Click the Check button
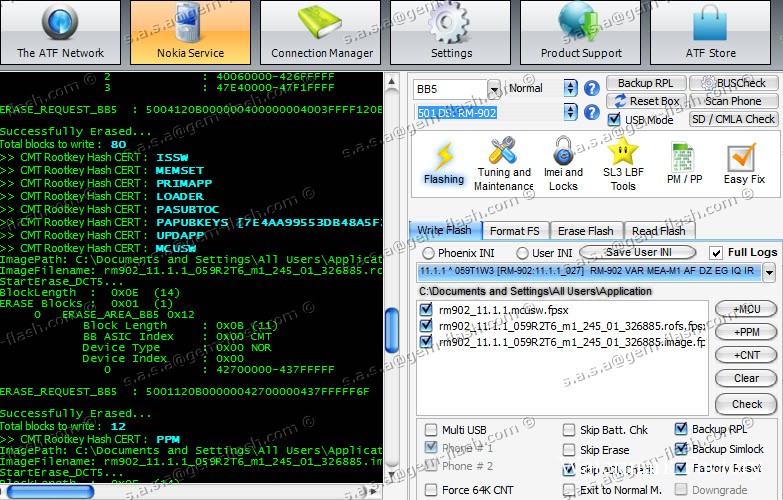 coord(746,404)
